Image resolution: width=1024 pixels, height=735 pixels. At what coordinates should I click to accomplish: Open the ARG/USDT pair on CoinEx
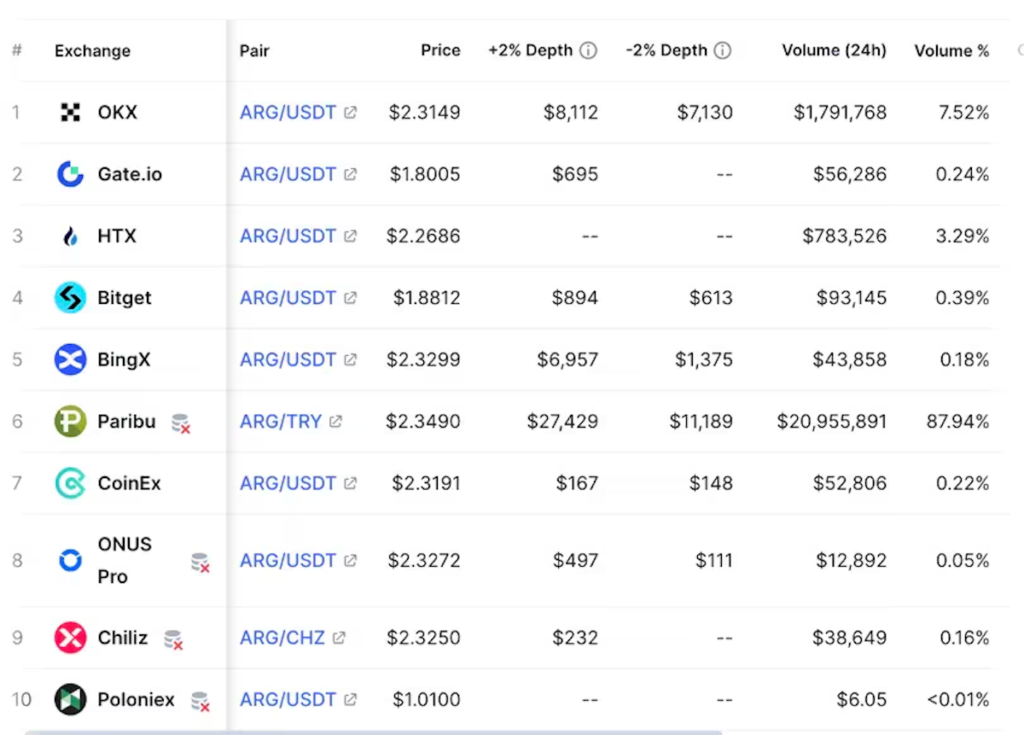pyautogui.click(x=288, y=483)
